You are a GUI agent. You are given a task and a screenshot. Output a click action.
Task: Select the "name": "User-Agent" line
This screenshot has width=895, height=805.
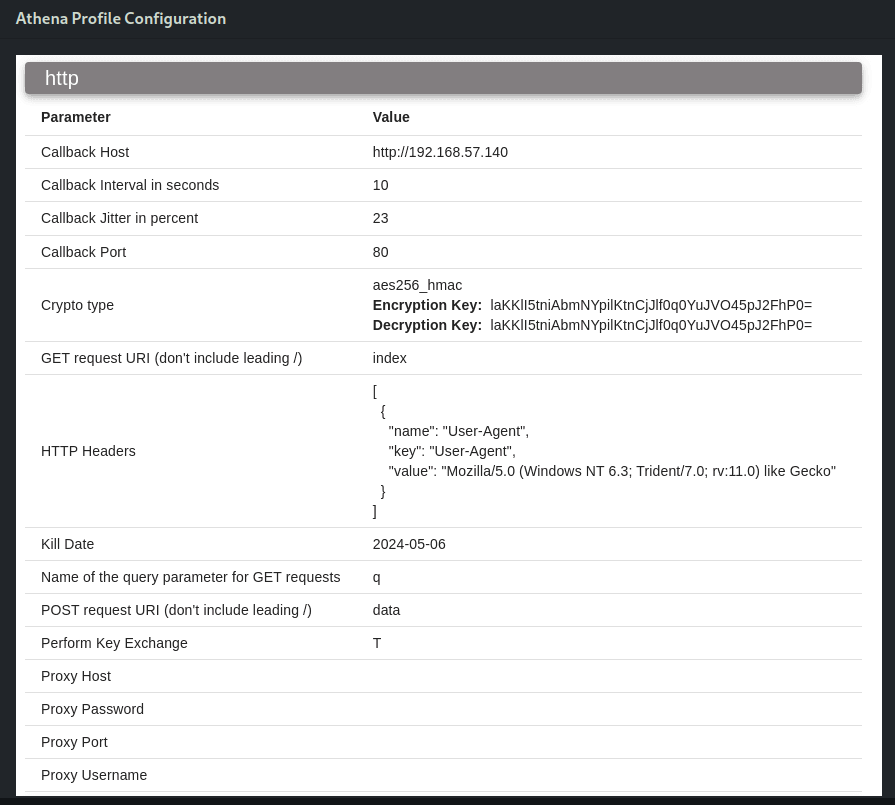[x=459, y=431]
